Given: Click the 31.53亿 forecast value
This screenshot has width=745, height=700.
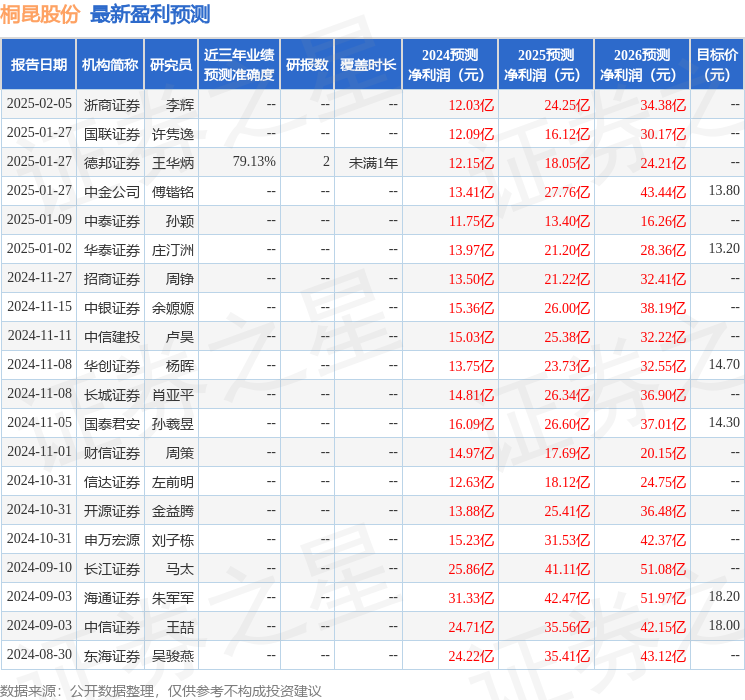Looking at the screenshot, I should [567, 540].
